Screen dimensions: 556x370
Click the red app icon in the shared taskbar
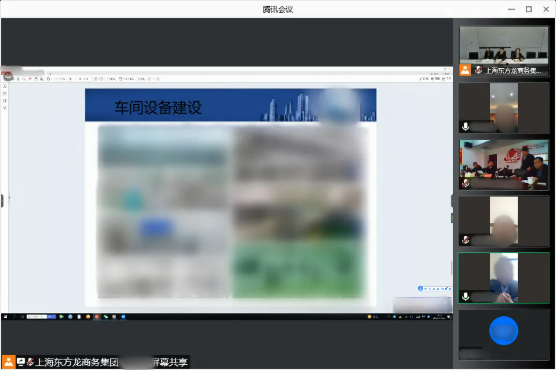pos(96,316)
